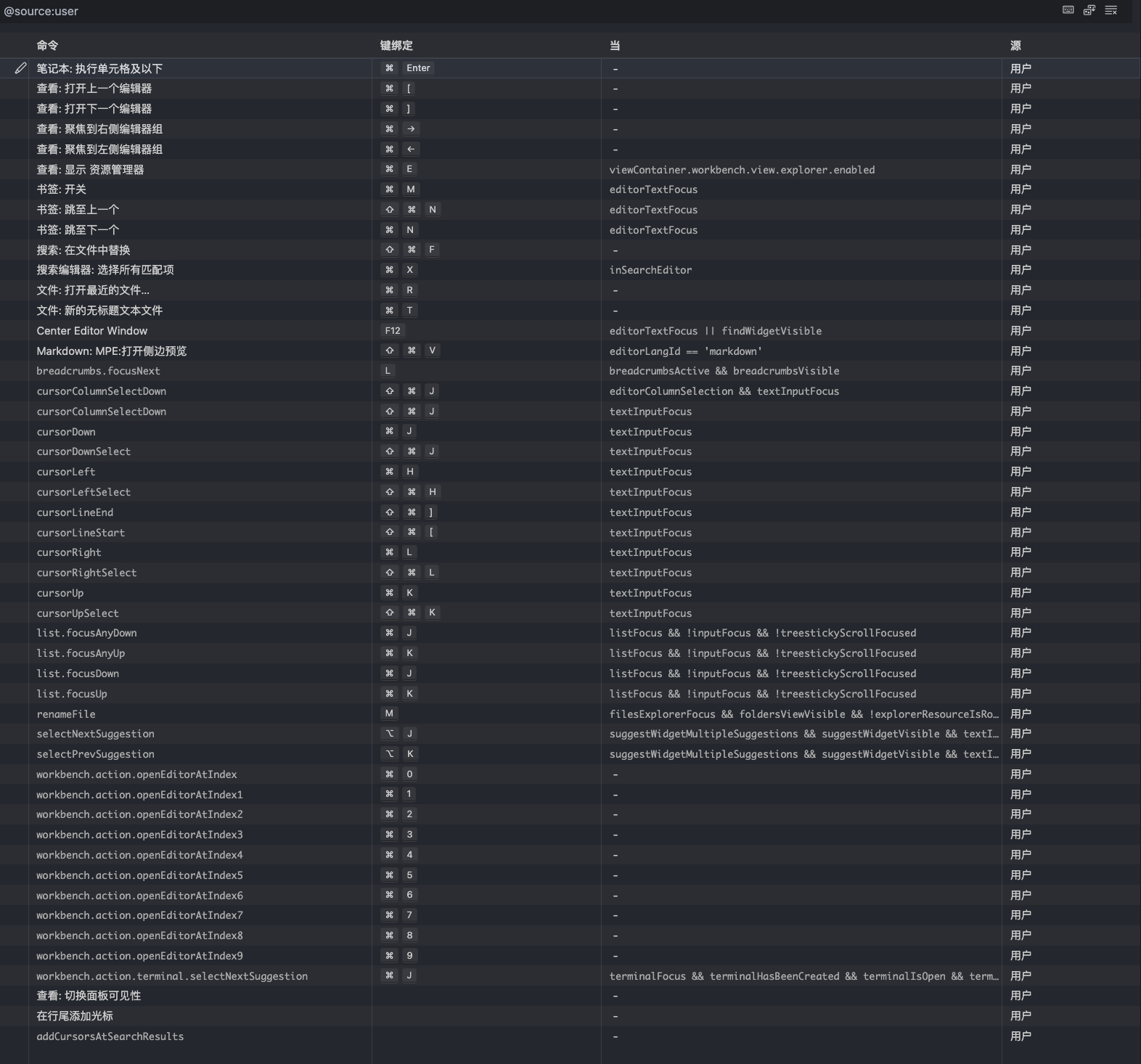Select the 文件: 新的无标题文本文件 command
Screen dimensions: 1141x1064
[99, 311]
